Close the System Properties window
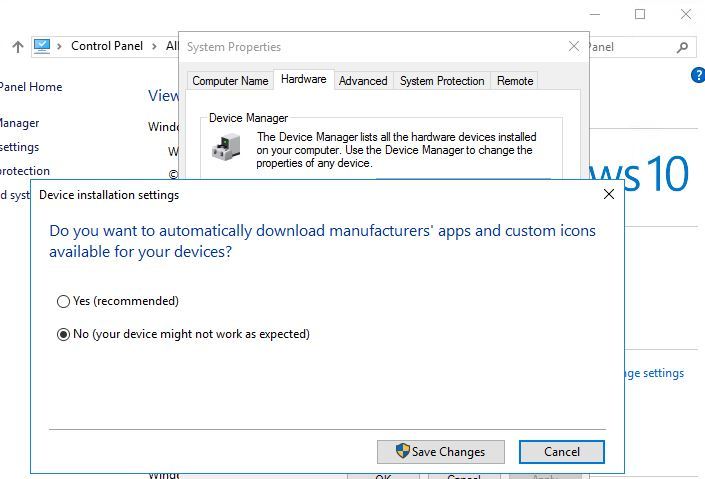 (574, 47)
